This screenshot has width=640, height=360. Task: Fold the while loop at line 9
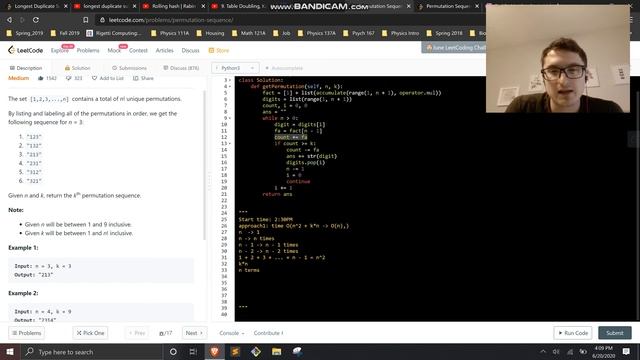pyautogui.click(x=230, y=118)
